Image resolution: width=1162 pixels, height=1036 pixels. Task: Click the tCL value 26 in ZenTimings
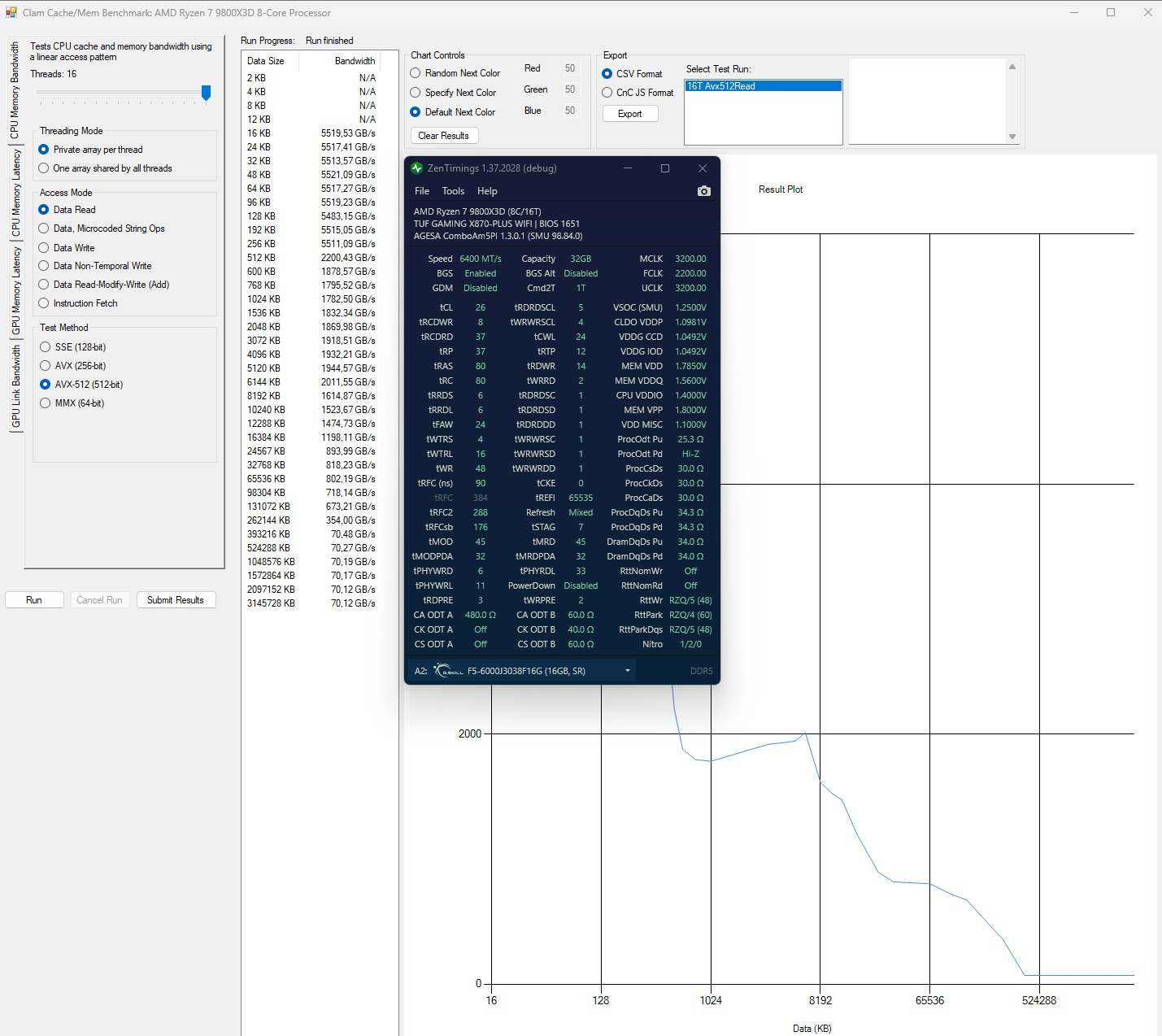click(x=481, y=307)
